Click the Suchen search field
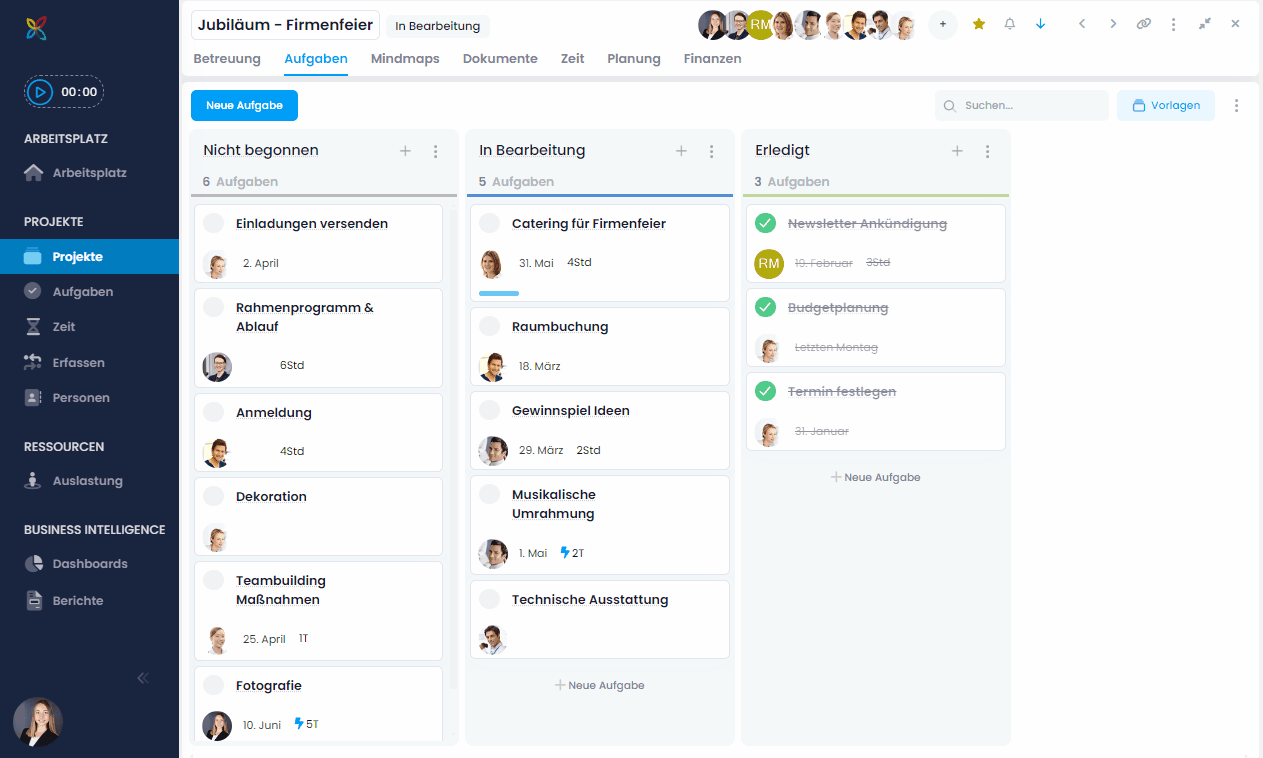The width and height of the screenshot is (1263, 758). pyautogui.click(x=1022, y=105)
